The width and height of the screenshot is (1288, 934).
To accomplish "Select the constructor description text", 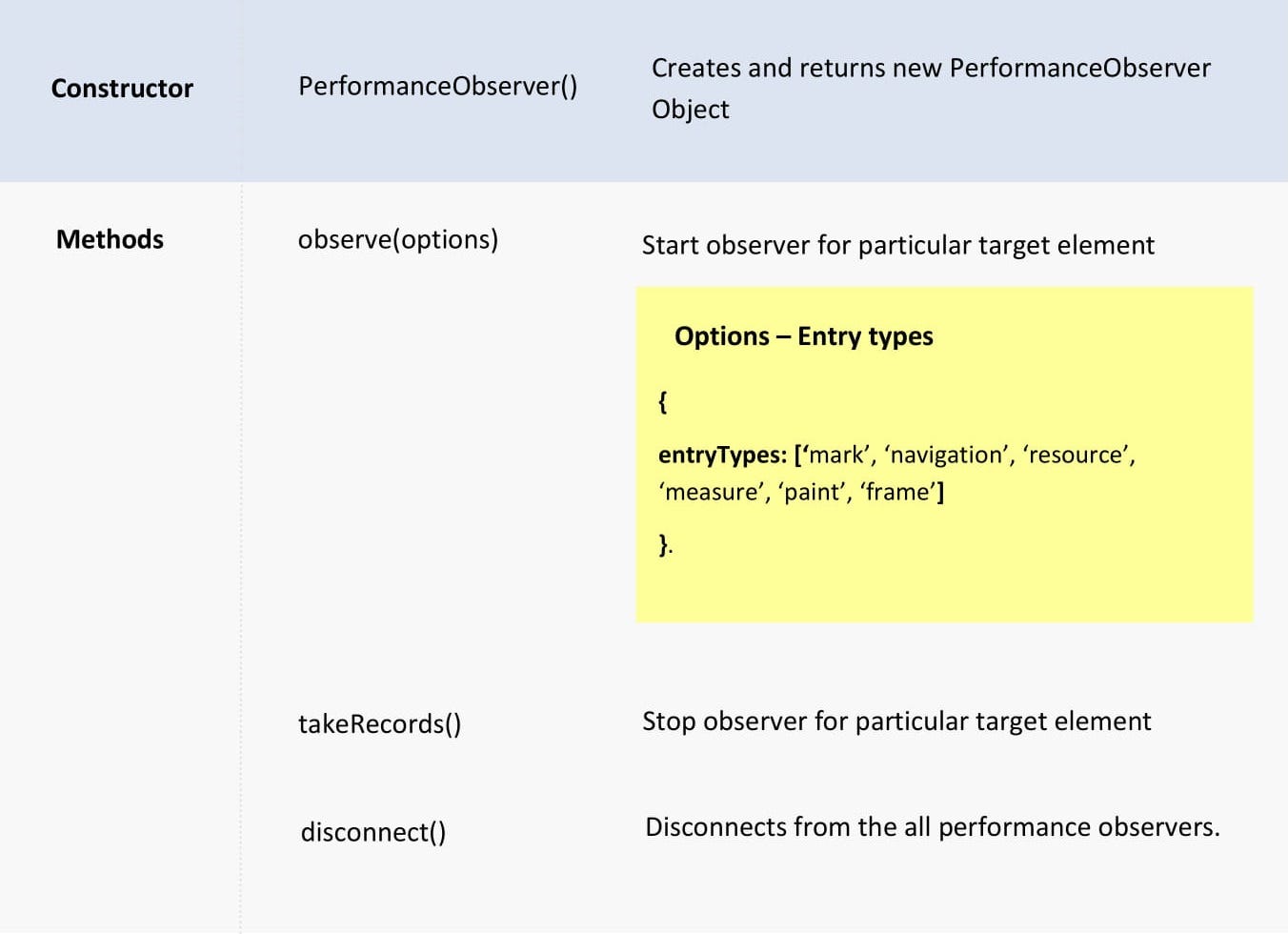I will tap(929, 88).
